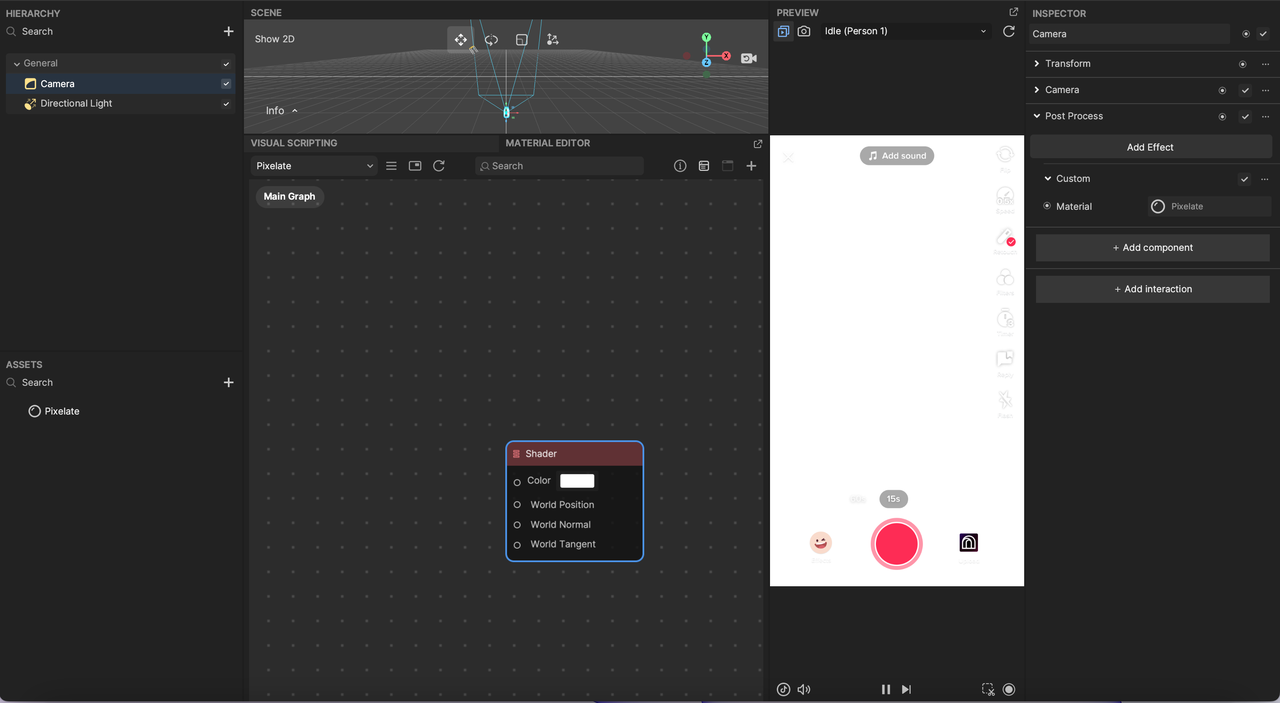Select the Move tool in Scene toolbar
The width and height of the screenshot is (1280, 703).
click(460, 39)
